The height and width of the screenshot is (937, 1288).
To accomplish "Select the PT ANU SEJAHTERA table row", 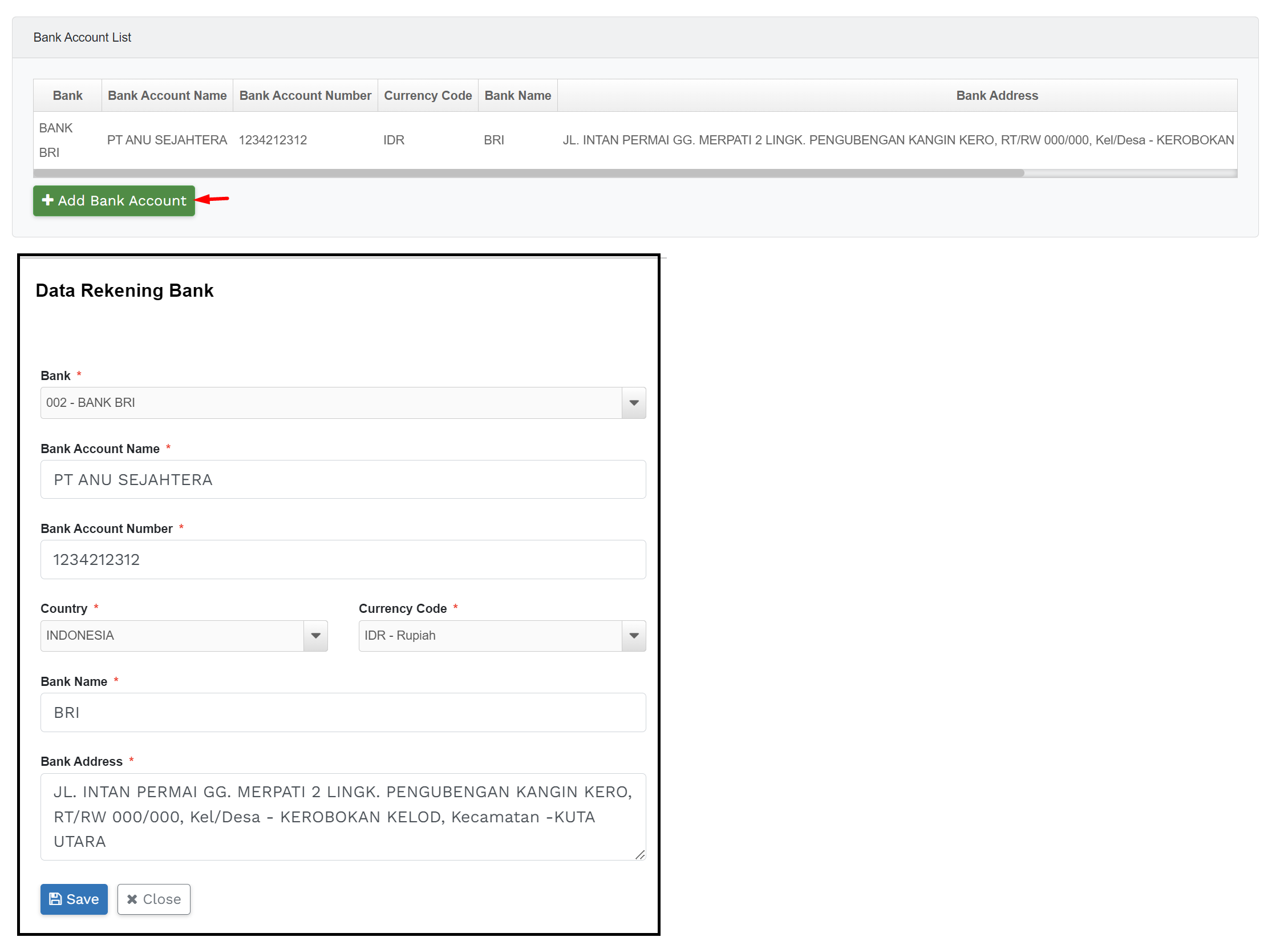I will [x=167, y=140].
